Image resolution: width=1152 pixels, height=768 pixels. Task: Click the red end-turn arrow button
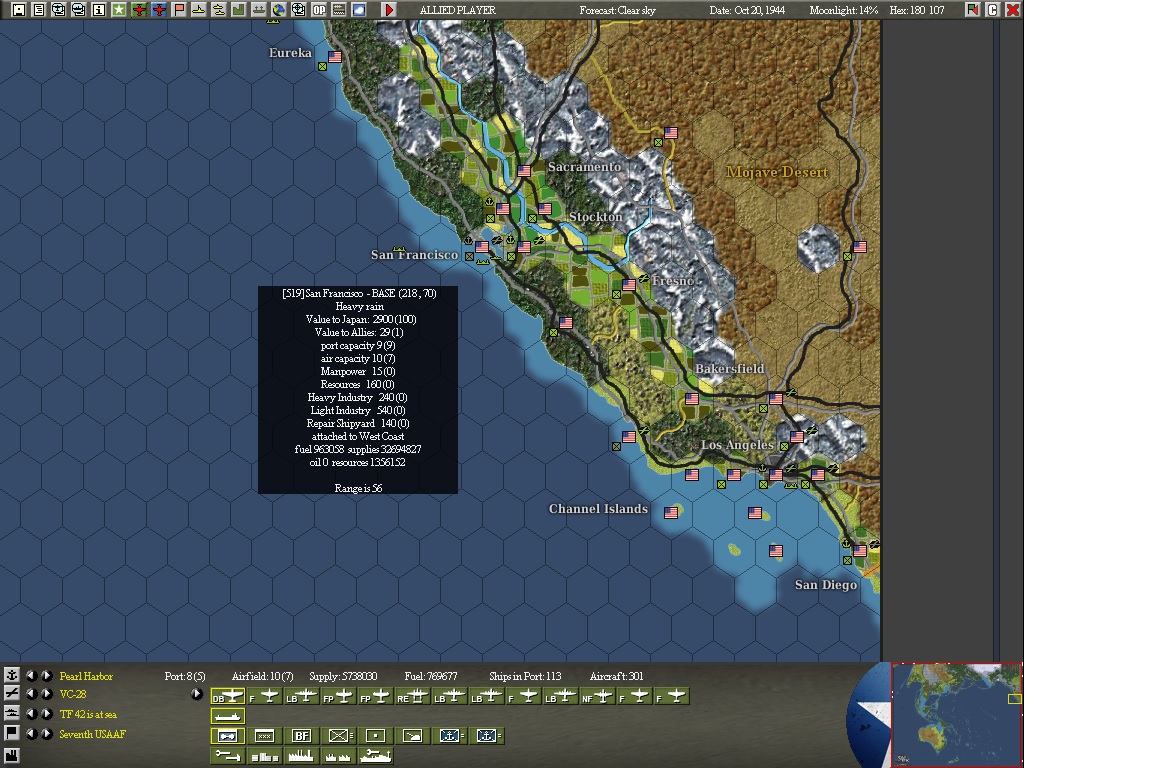389,10
